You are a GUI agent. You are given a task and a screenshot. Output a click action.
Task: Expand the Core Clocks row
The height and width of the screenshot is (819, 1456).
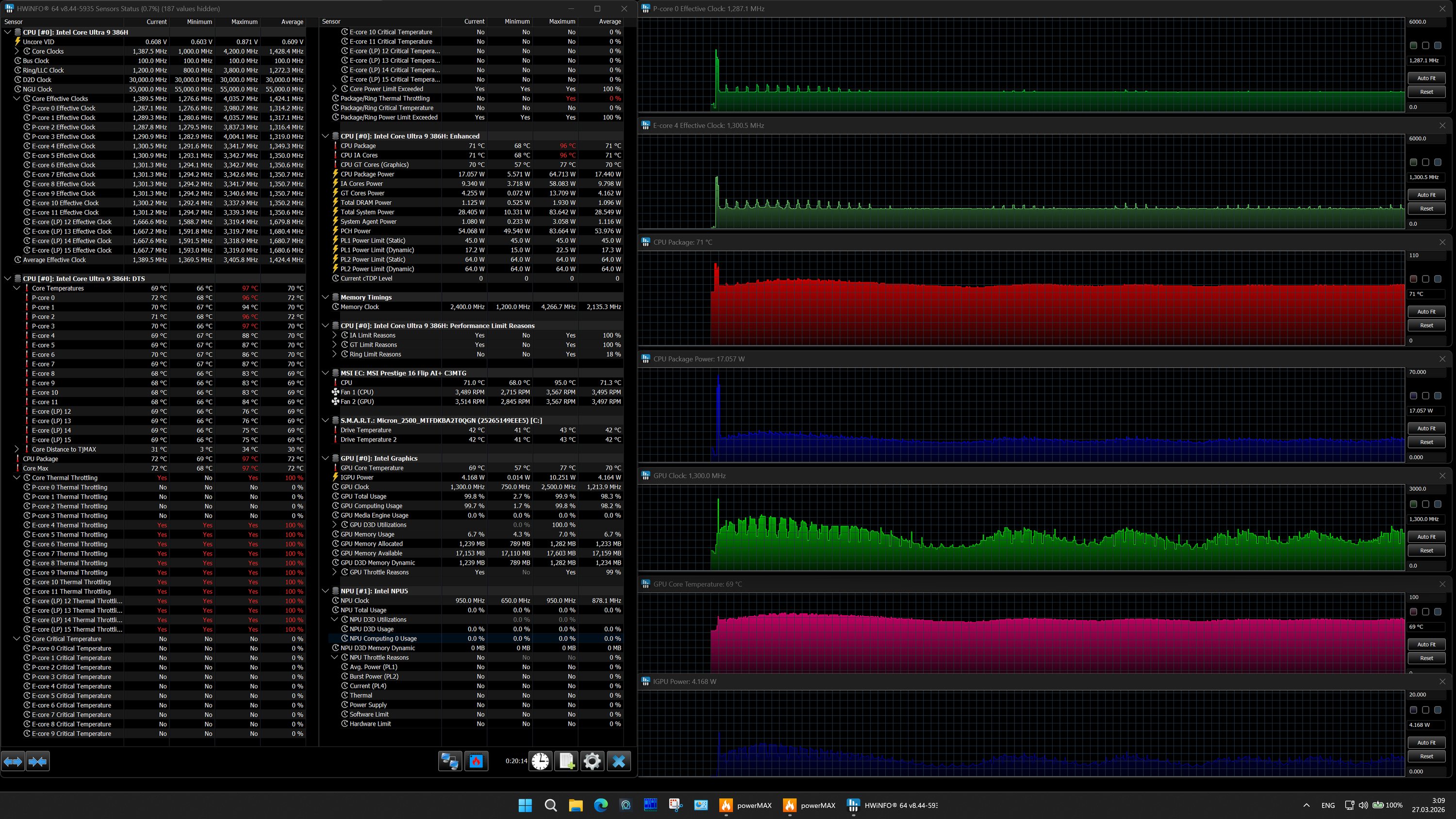coord(17,51)
